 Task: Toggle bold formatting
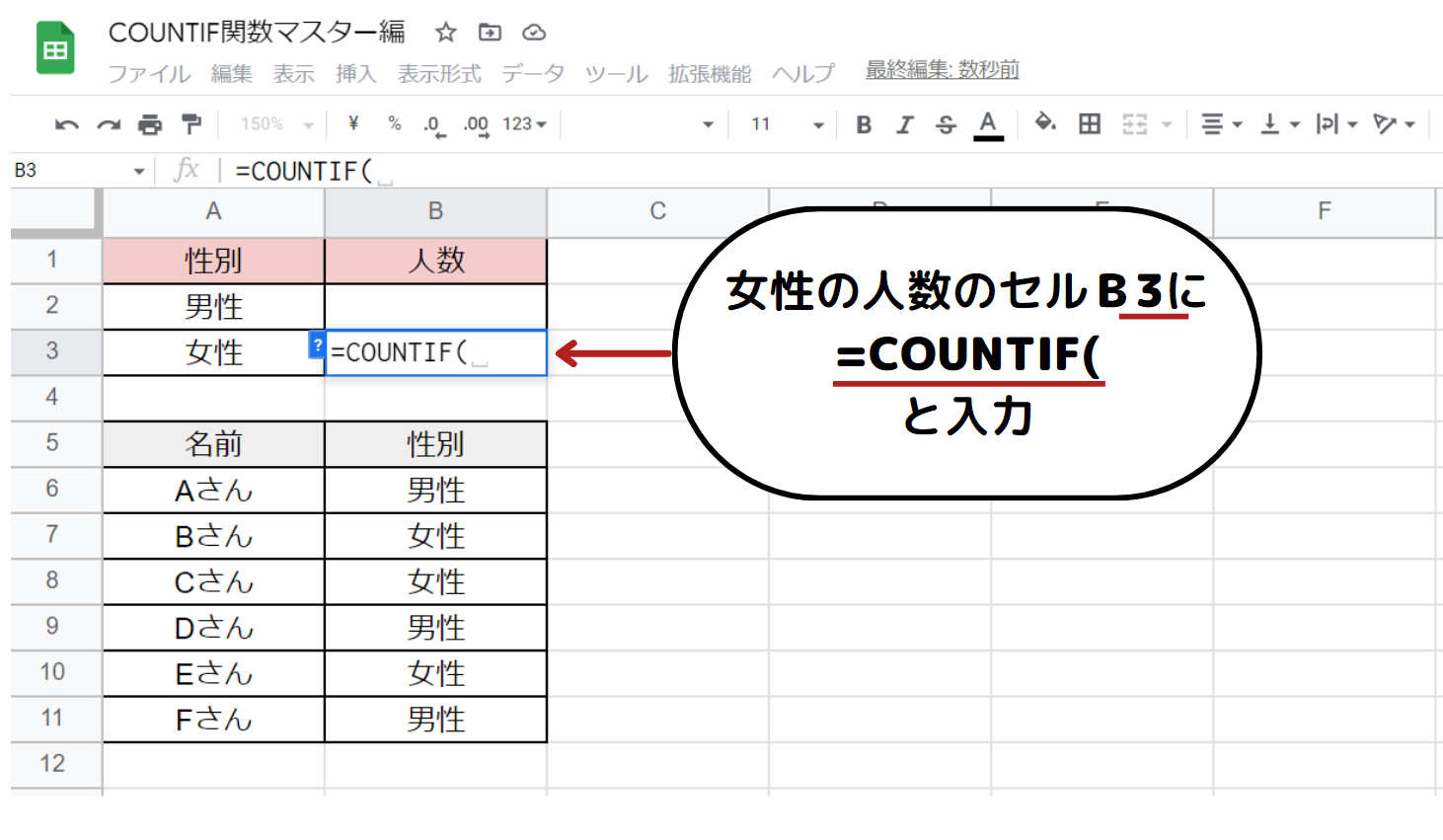(864, 124)
